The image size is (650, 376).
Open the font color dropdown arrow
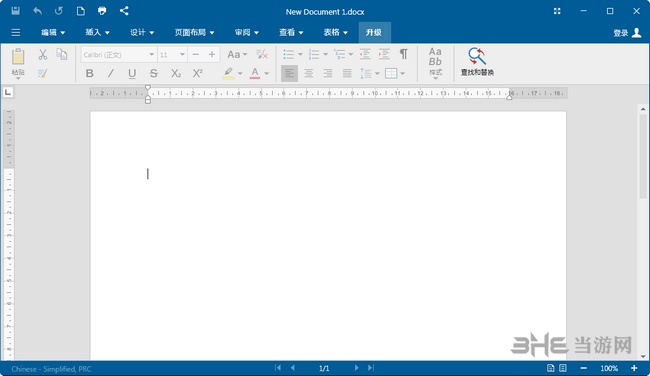coord(267,74)
